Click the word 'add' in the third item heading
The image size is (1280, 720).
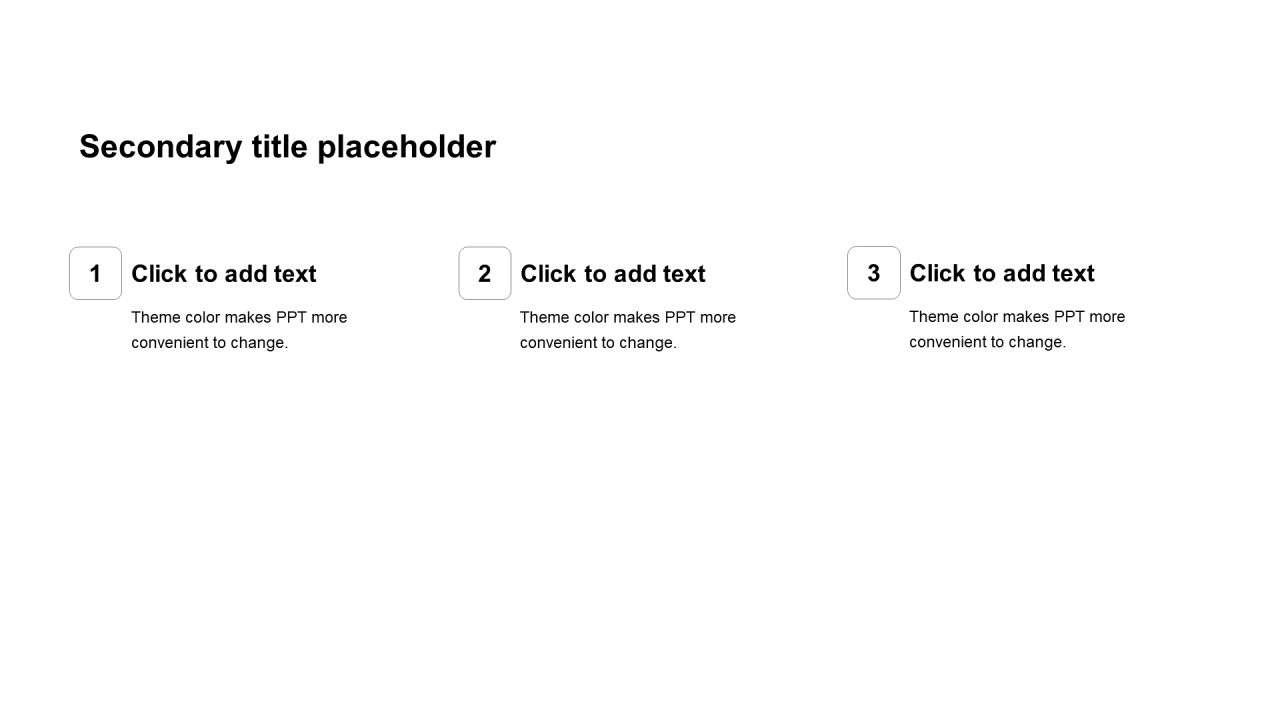pos(1024,273)
